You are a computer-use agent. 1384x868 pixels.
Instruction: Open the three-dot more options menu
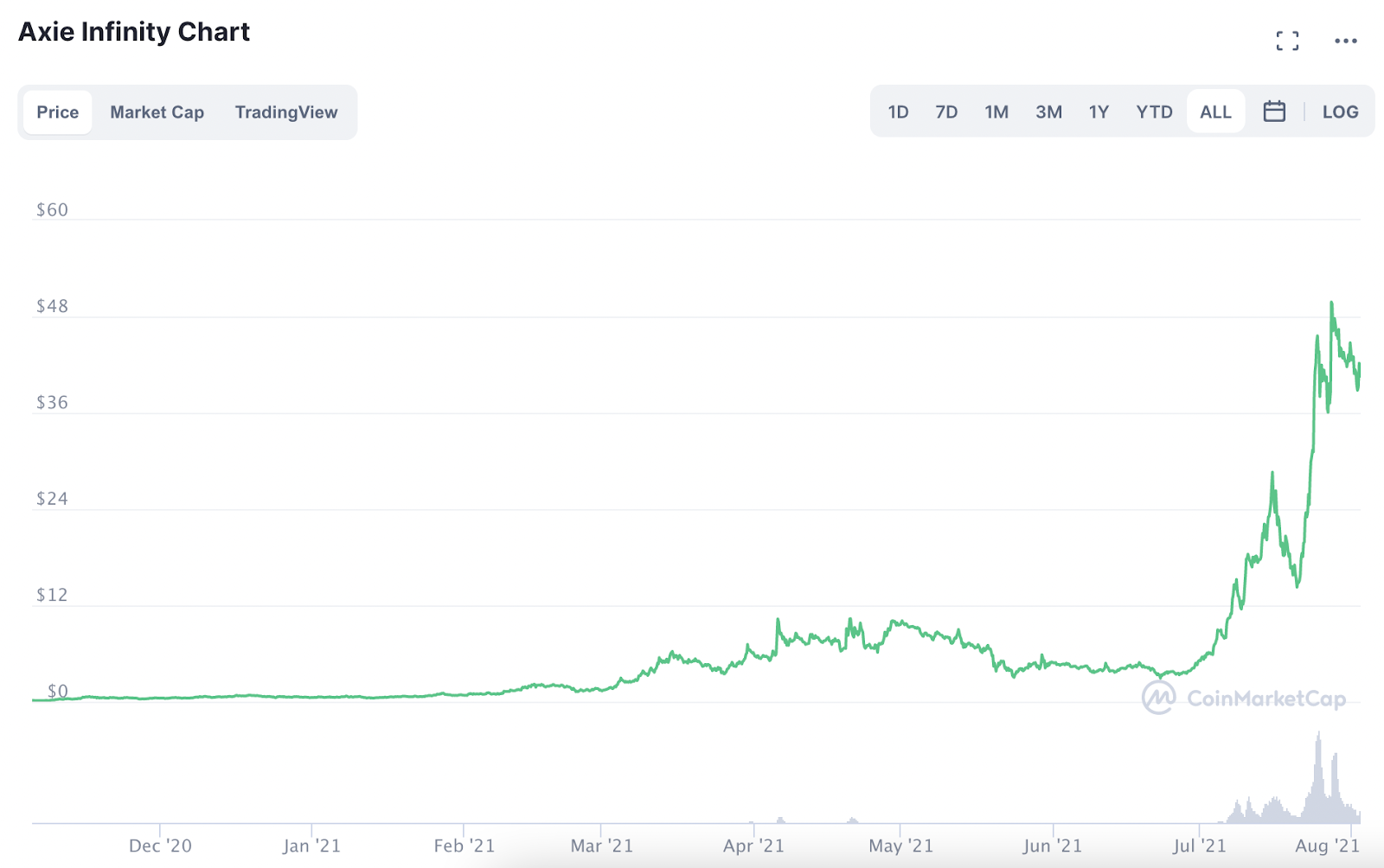1345,41
